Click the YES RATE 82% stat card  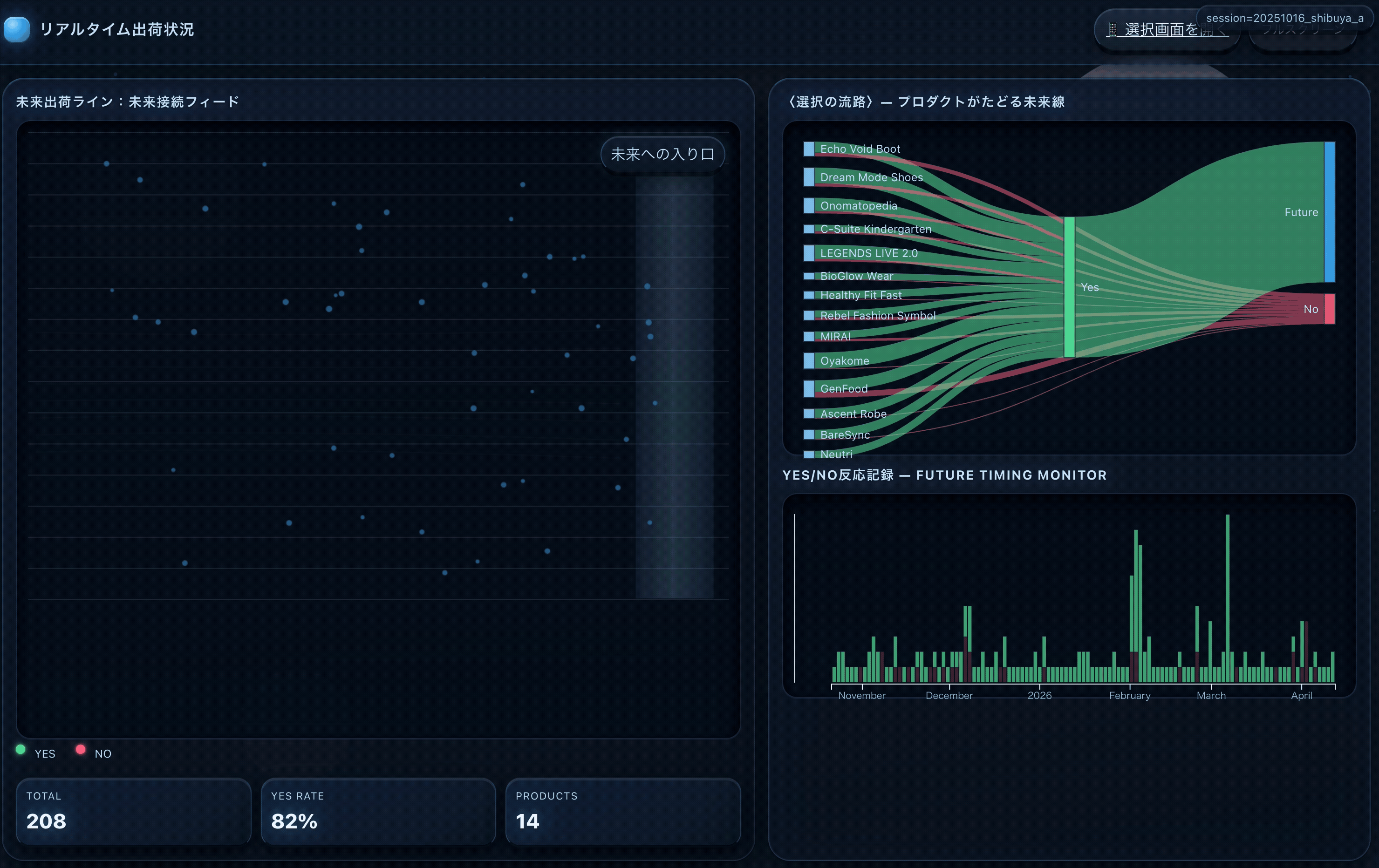pos(378,811)
